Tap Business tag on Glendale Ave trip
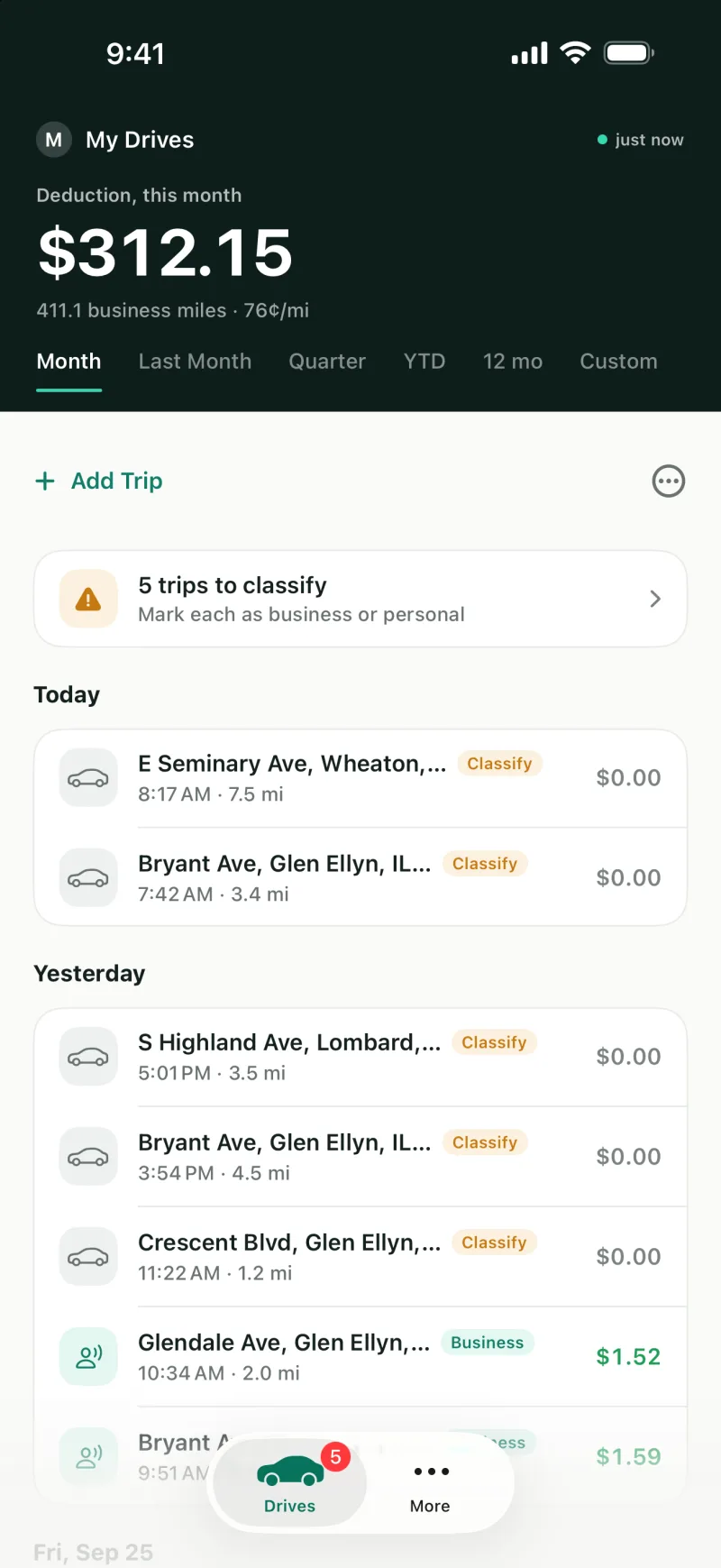Viewport: 721px width, 1568px height. click(x=487, y=1343)
